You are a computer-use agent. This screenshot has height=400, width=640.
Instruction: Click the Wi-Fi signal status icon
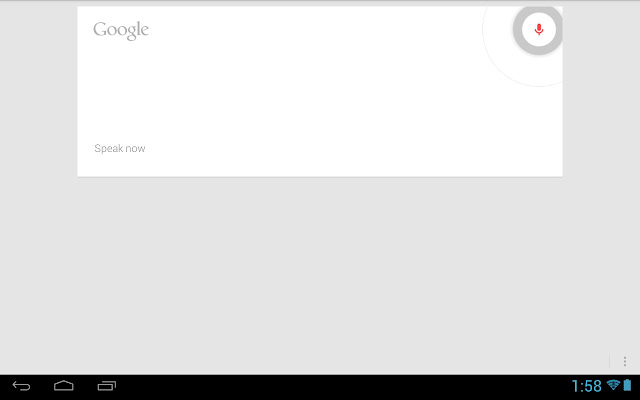(613, 385)
